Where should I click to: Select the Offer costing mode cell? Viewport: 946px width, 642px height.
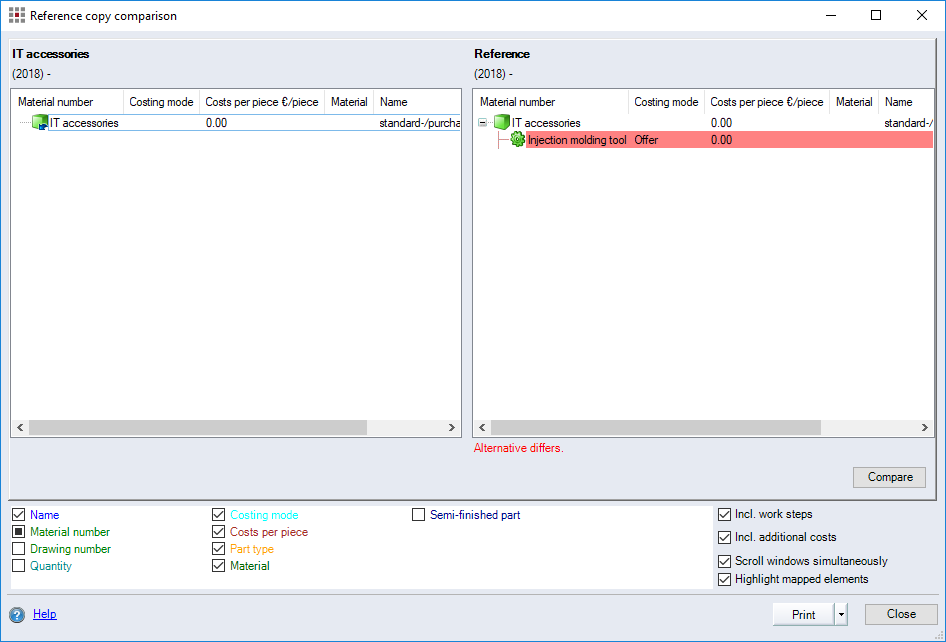coord(646,140)
